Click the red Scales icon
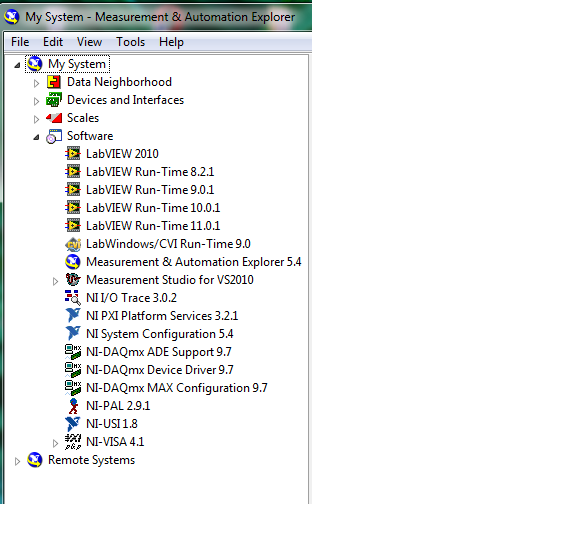Screen dimensions: 573x554 point(54,118)
